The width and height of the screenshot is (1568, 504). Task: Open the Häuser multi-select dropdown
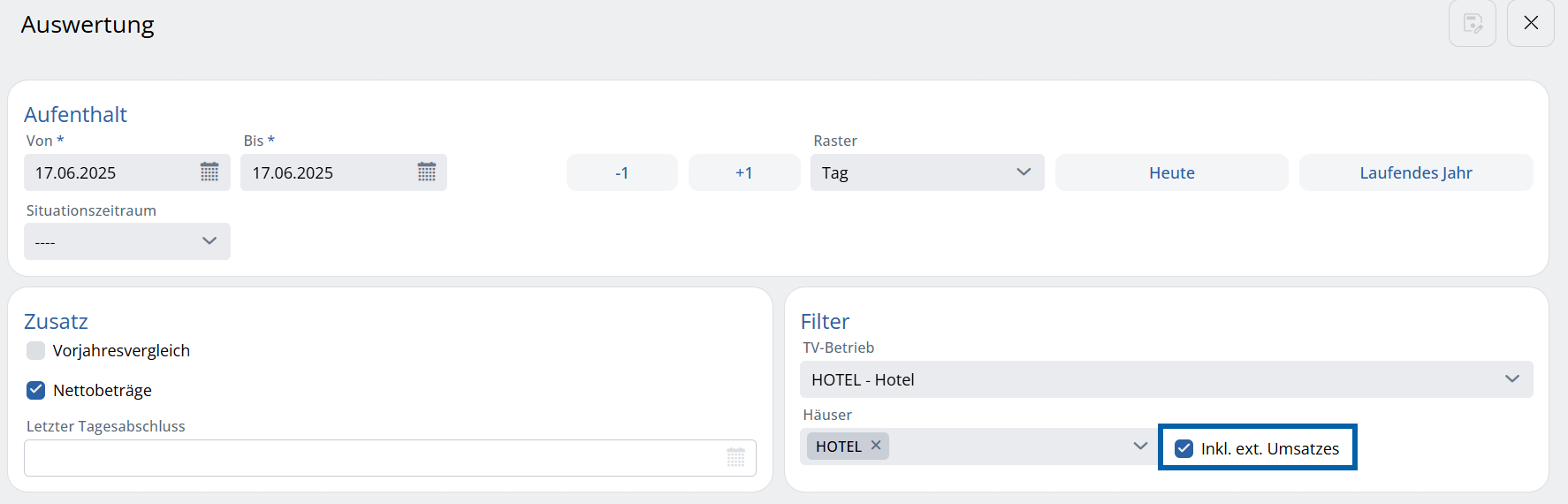[1139, 447]
